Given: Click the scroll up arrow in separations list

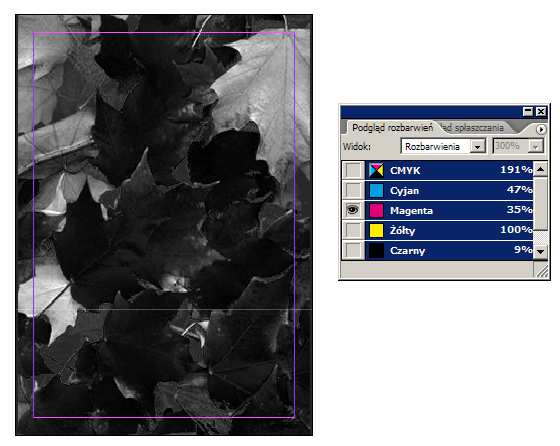Looking at the screenshot, I should (x=540, y=169).
